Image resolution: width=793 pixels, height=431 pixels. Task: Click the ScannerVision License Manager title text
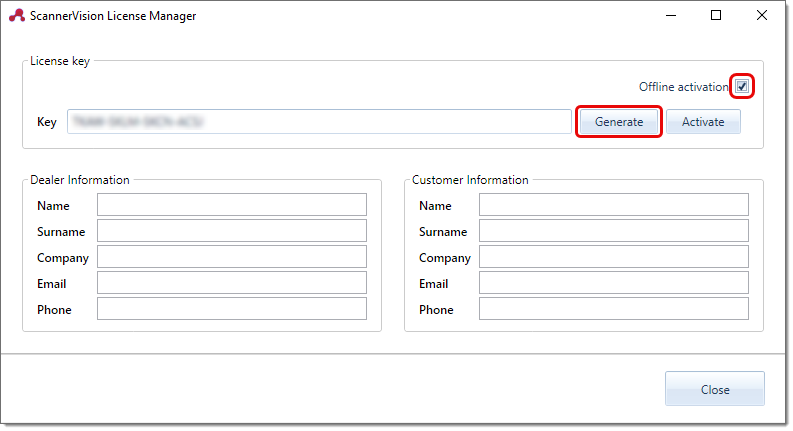pyautogui.click(x=115, y=16)
